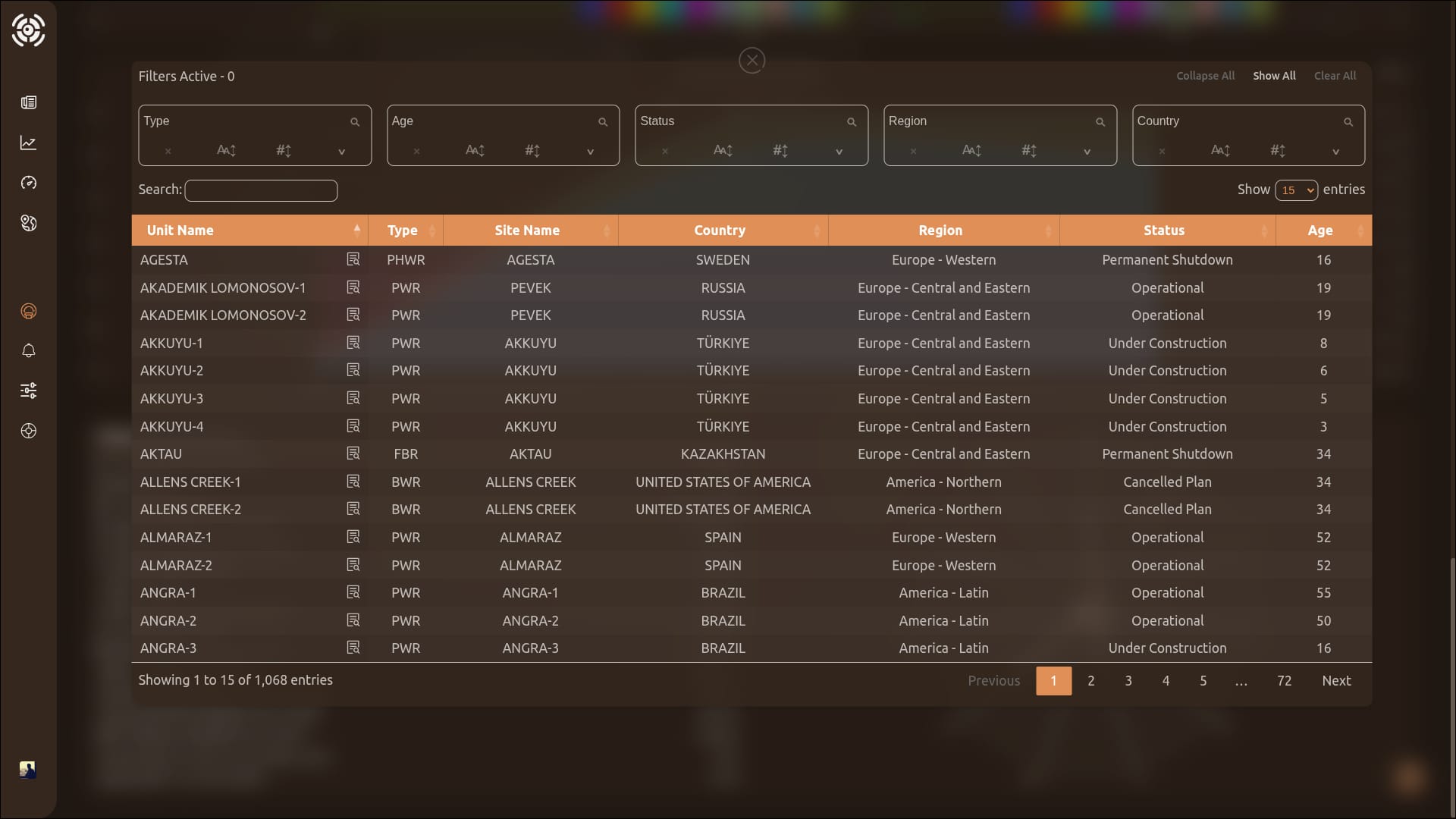The height and width of the screenshot is (819, 1456).
Task: Sort table by Type column
Action: click(x=406, y=230)
